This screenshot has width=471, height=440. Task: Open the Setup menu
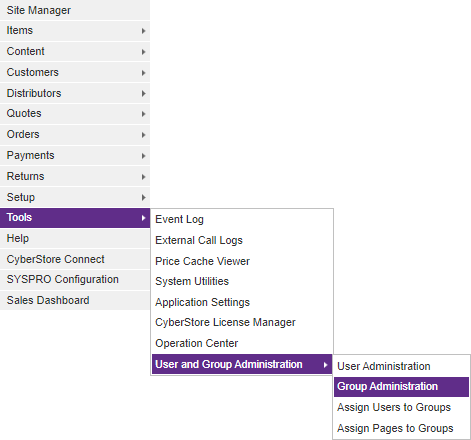(x=75, y=197)
